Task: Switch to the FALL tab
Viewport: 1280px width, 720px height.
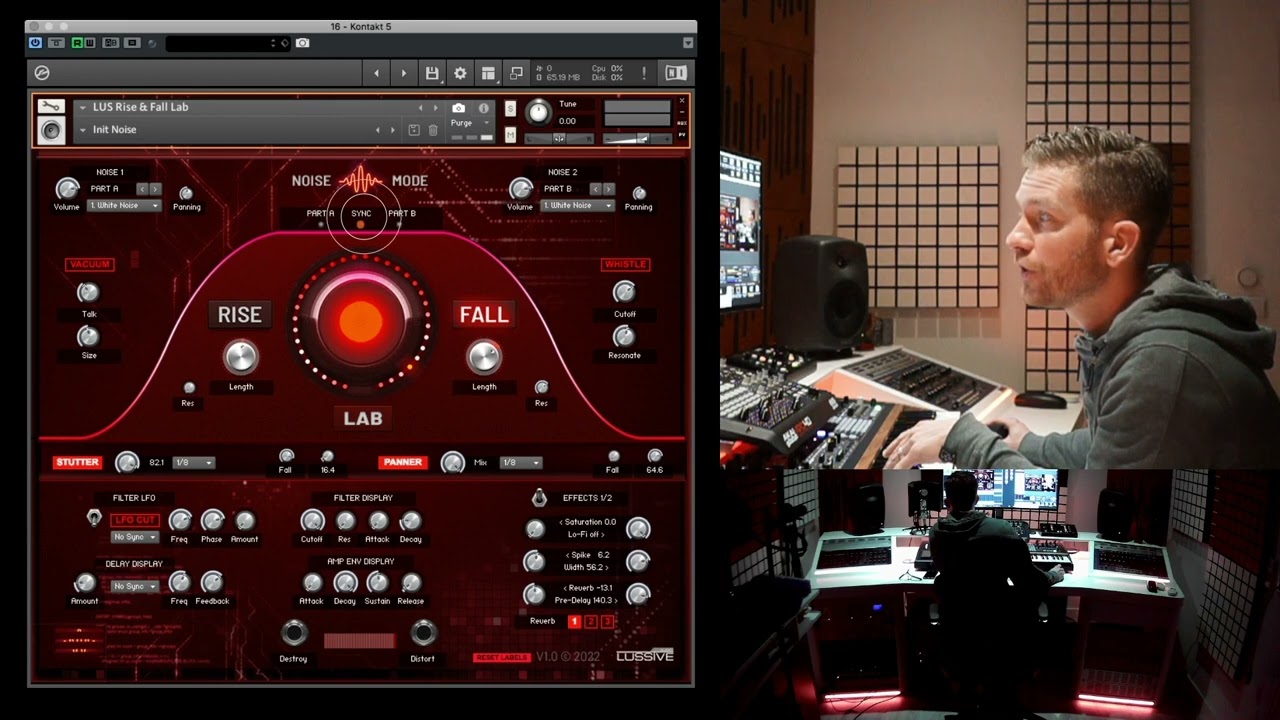Action: [484, 314]
